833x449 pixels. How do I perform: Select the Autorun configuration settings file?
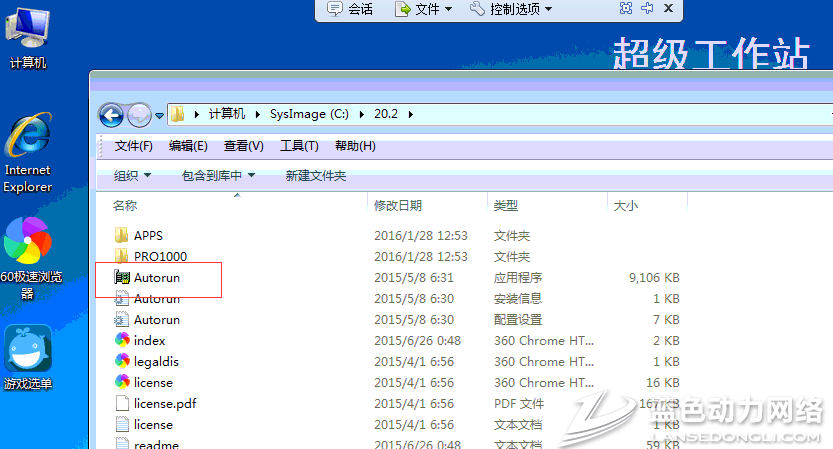156,320
